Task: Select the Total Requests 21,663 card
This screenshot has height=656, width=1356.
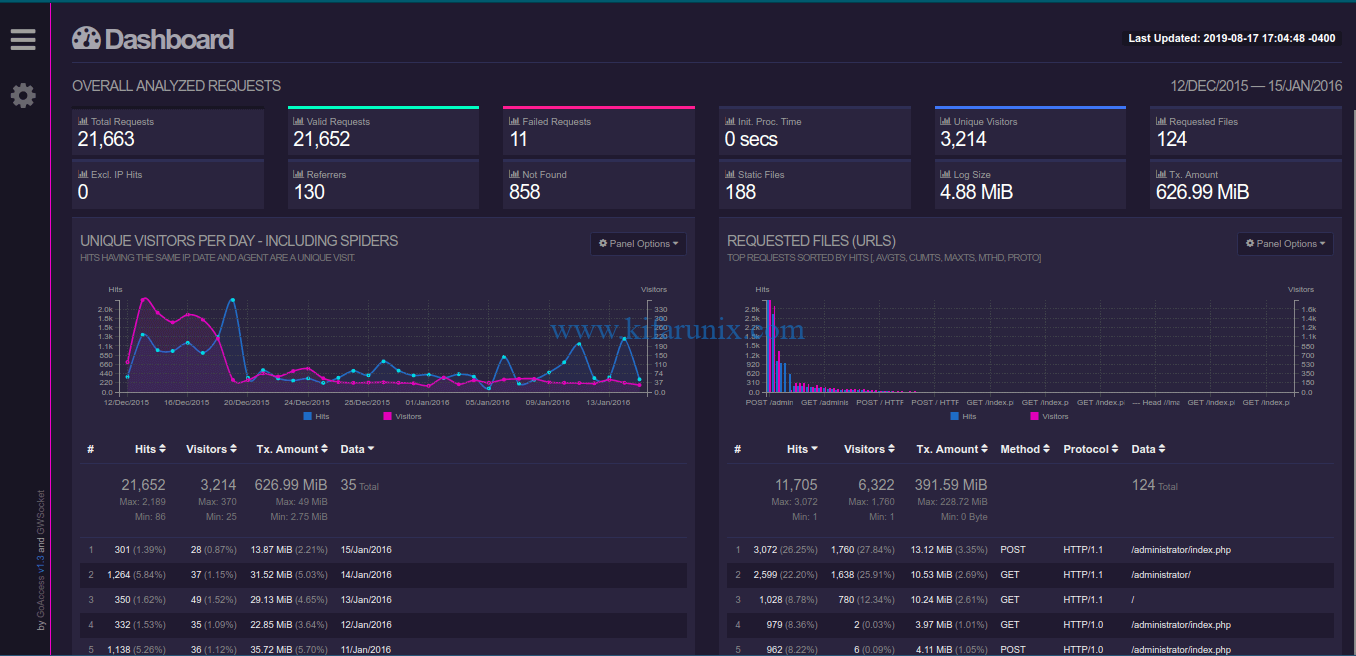Action: coord(168,132)
